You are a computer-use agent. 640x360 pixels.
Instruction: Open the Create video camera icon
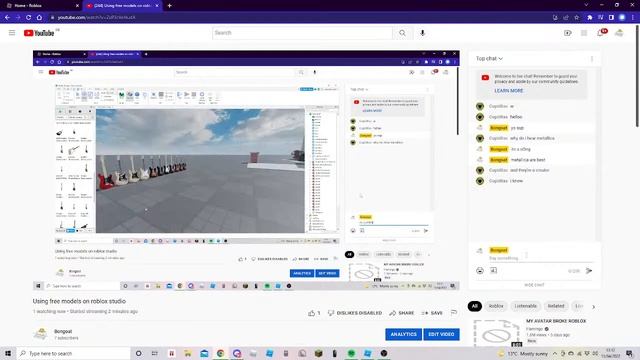[568, 33]
